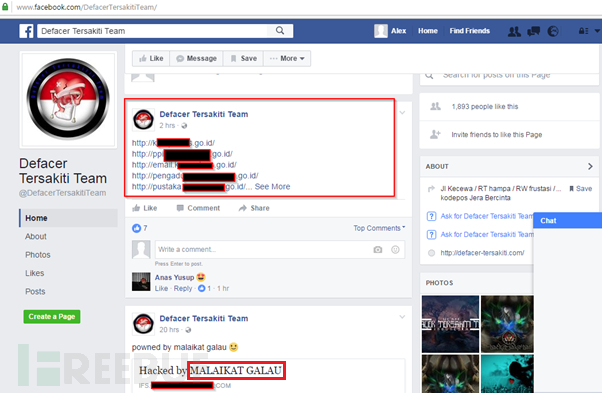
Task: Open the defacer-tersakiti.com website link
Action: (x=482, y=253)
